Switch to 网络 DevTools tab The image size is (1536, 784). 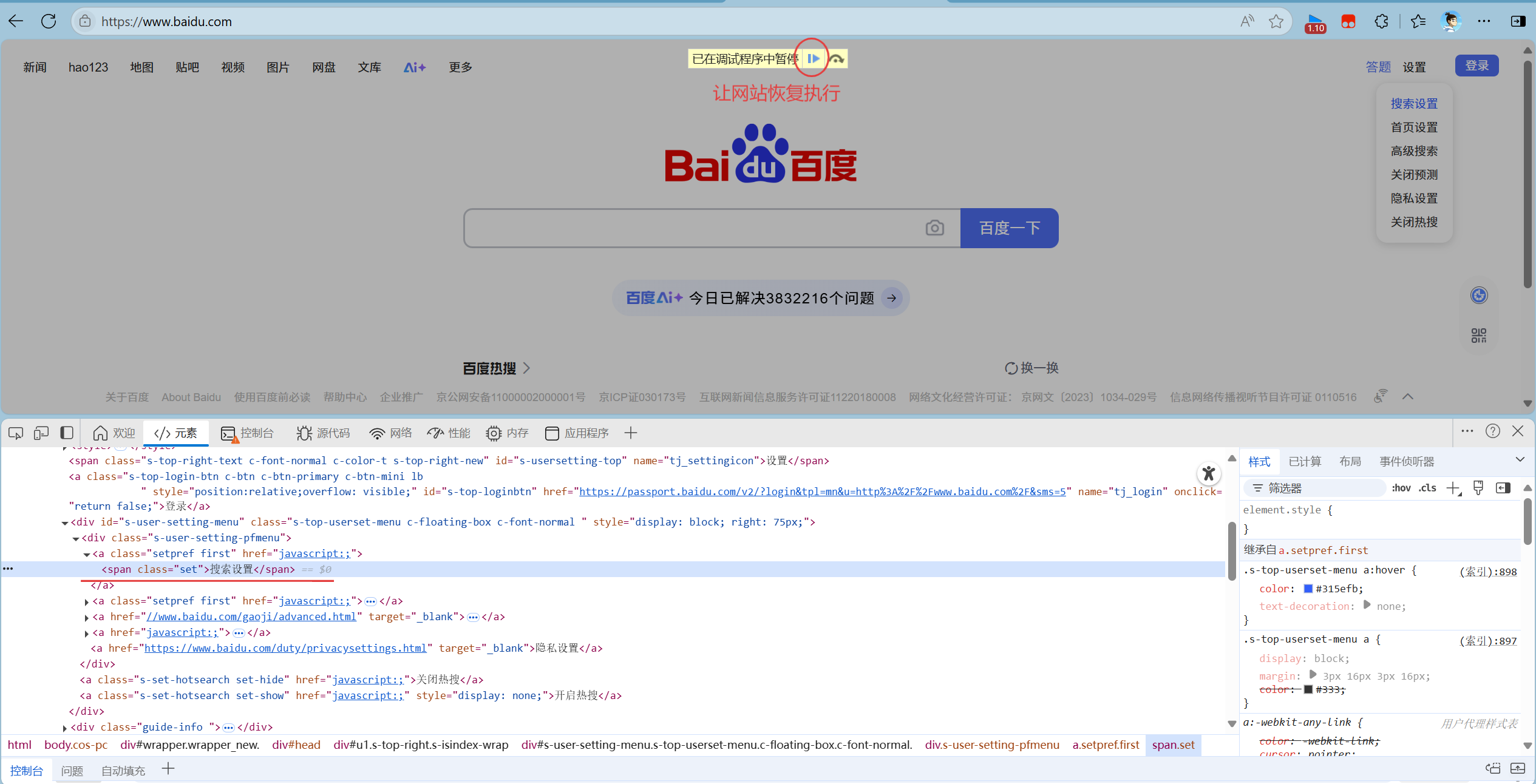(x=390, y=433)
